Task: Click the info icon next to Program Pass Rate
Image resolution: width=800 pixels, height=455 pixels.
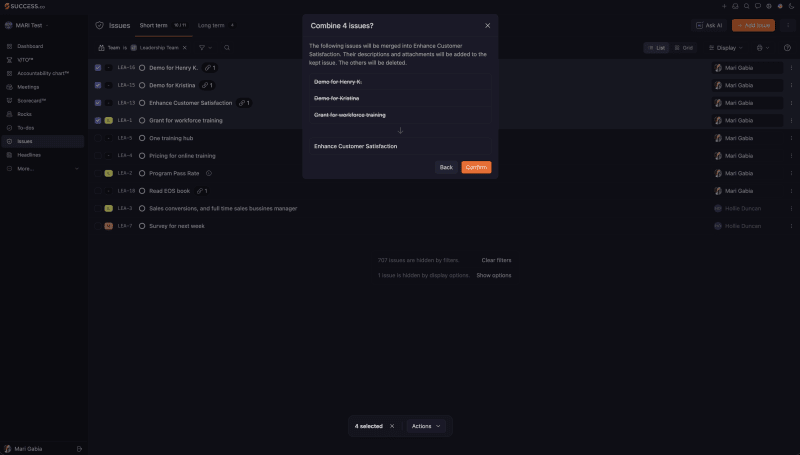Action: 209,173
